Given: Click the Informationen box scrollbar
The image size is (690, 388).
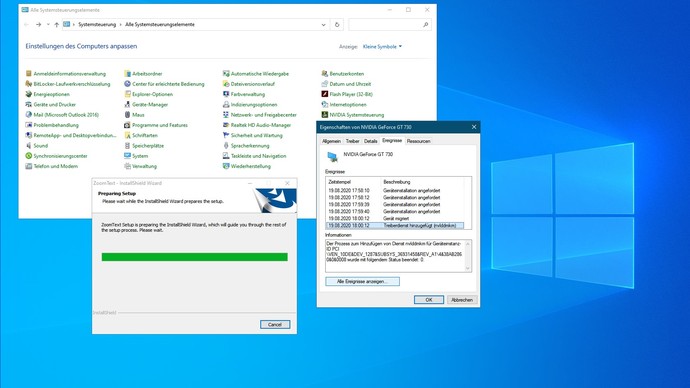Looking at the screenshot, I should [467, 256].
